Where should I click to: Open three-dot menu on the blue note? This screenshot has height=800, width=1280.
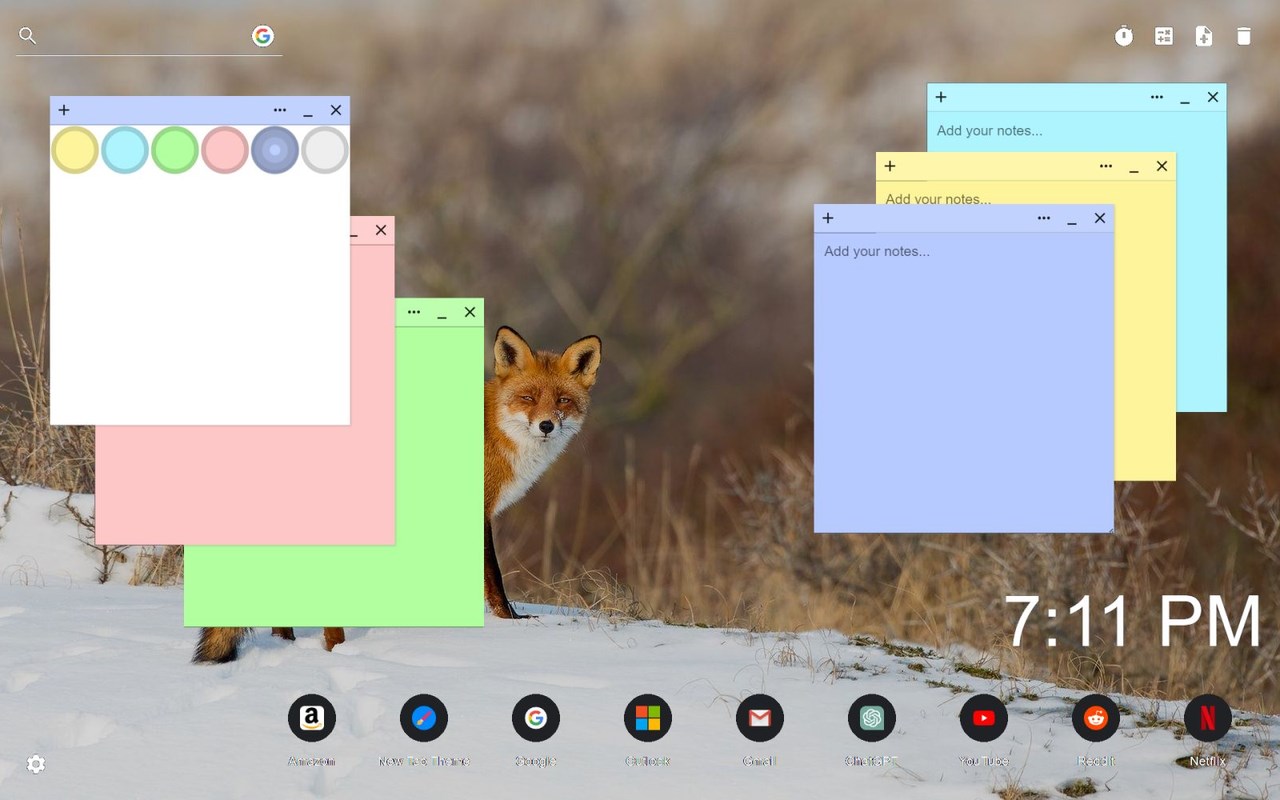1044,218
